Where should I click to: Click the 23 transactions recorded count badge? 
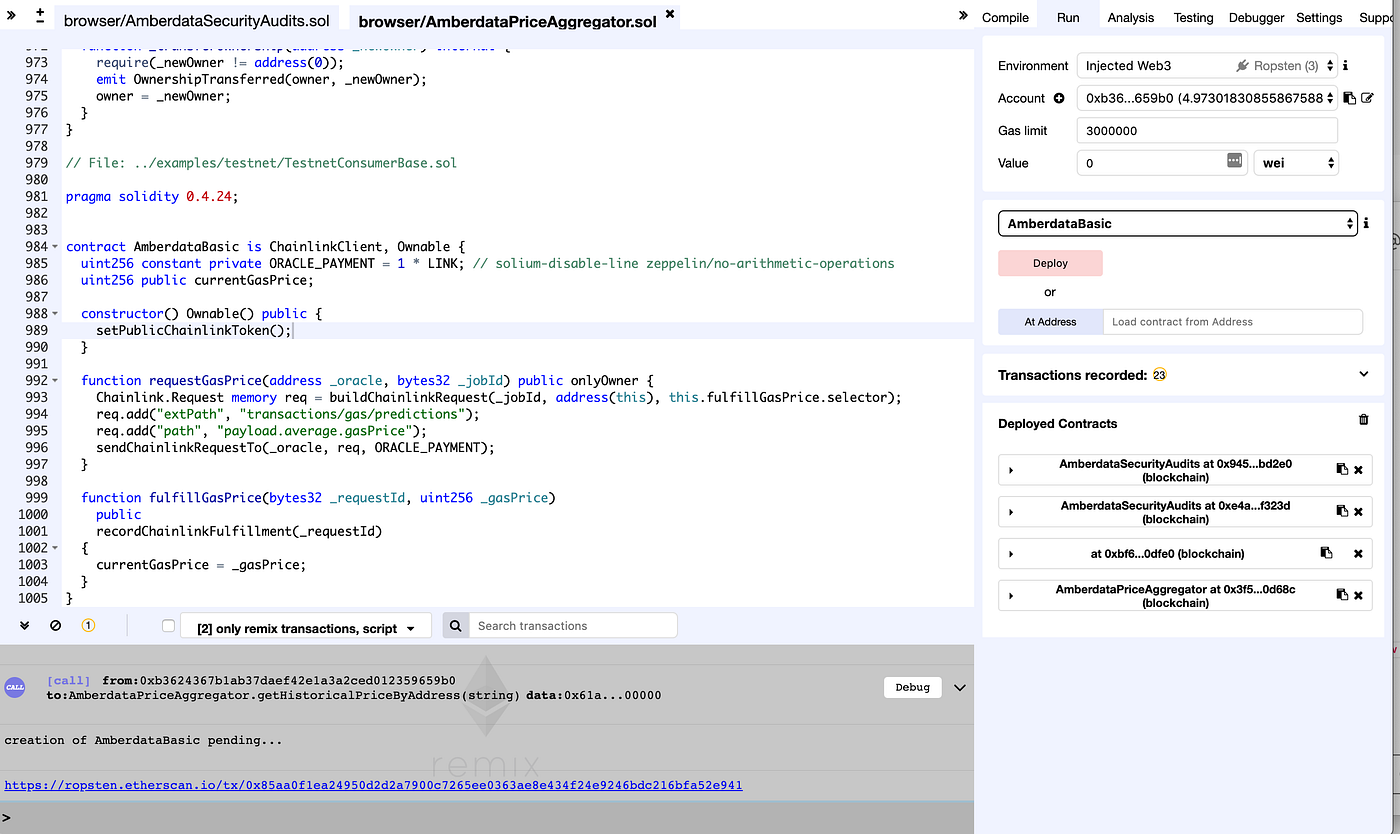click(x=1159, y=375)
